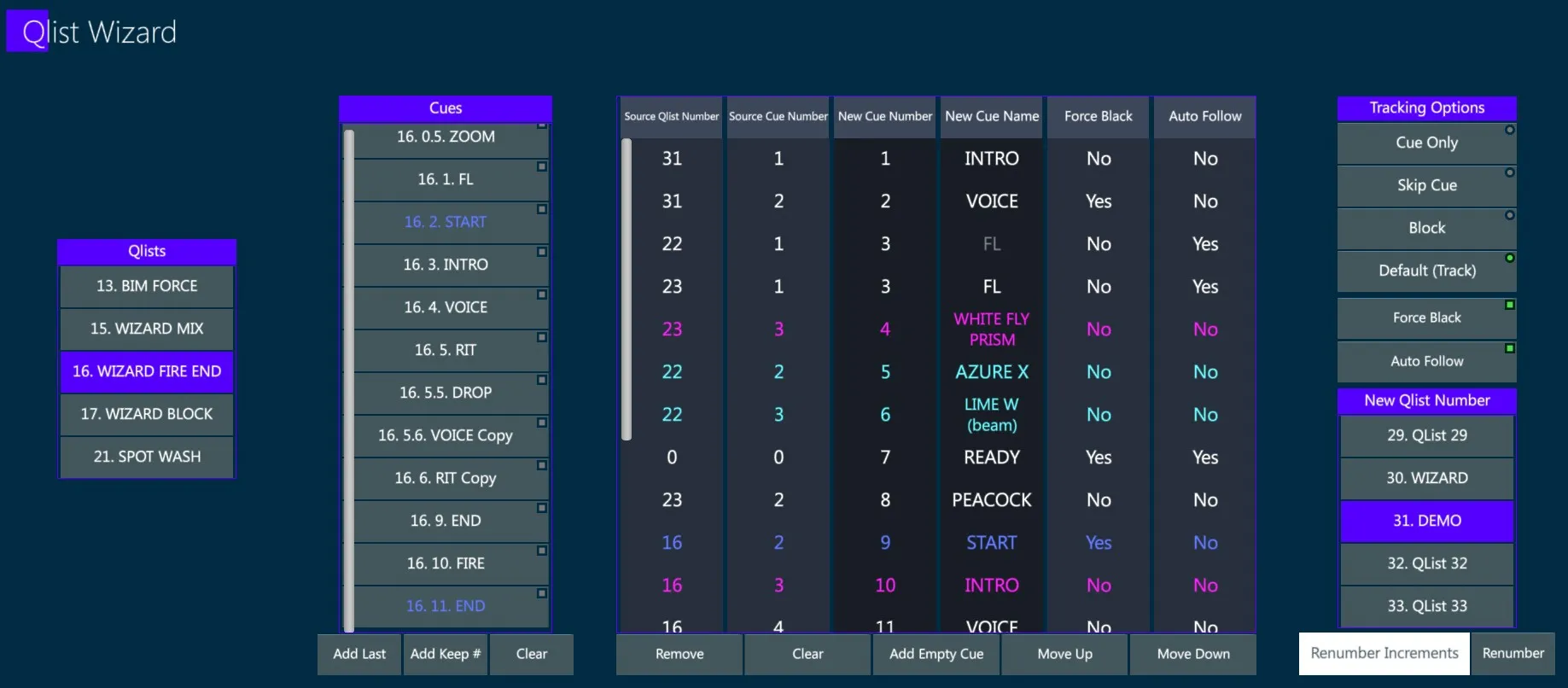Deselect cue 16. 11. END

click(x=451, y=607)
